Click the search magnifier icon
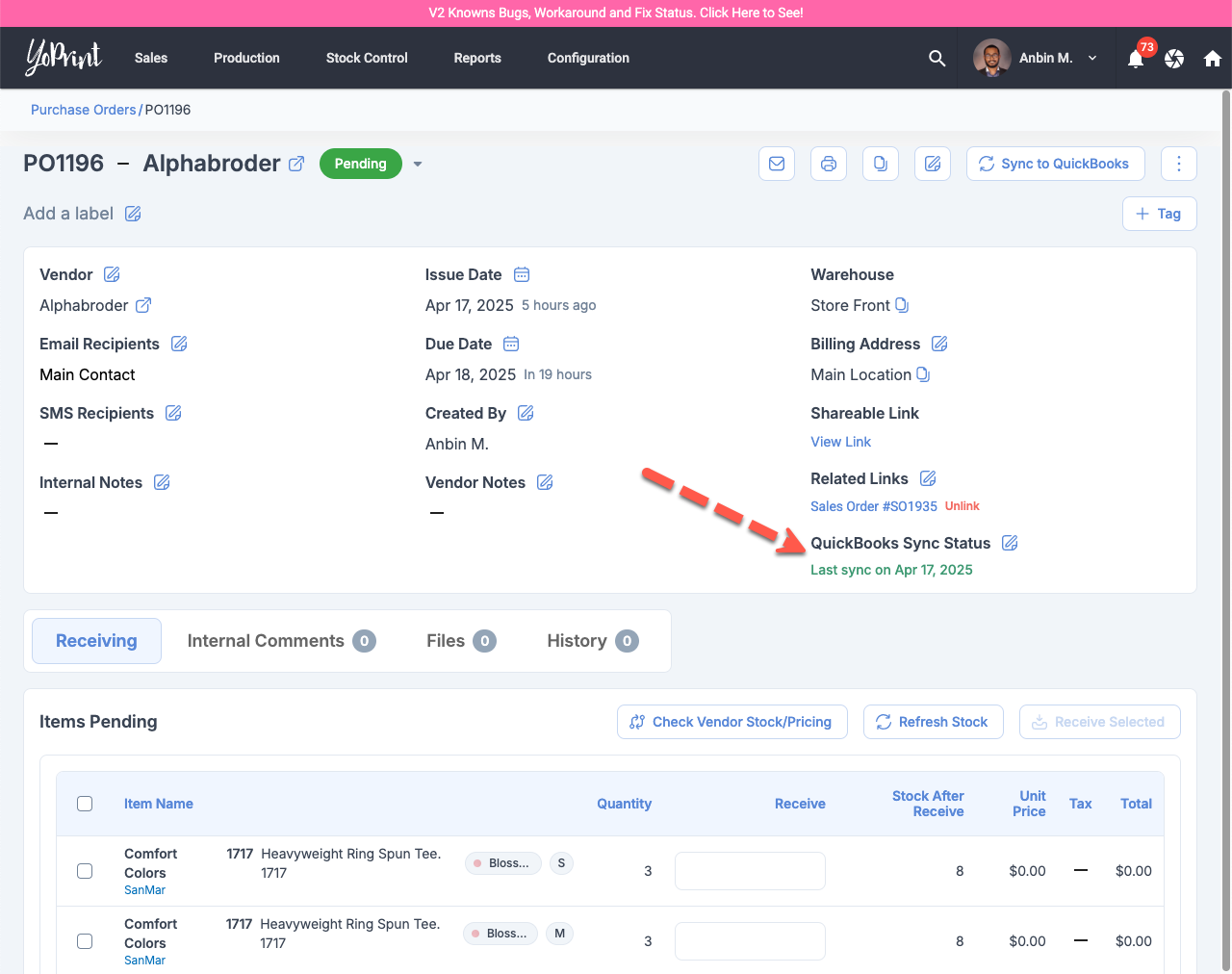Viewport: 1232px width, 974px height. (937, 59)
